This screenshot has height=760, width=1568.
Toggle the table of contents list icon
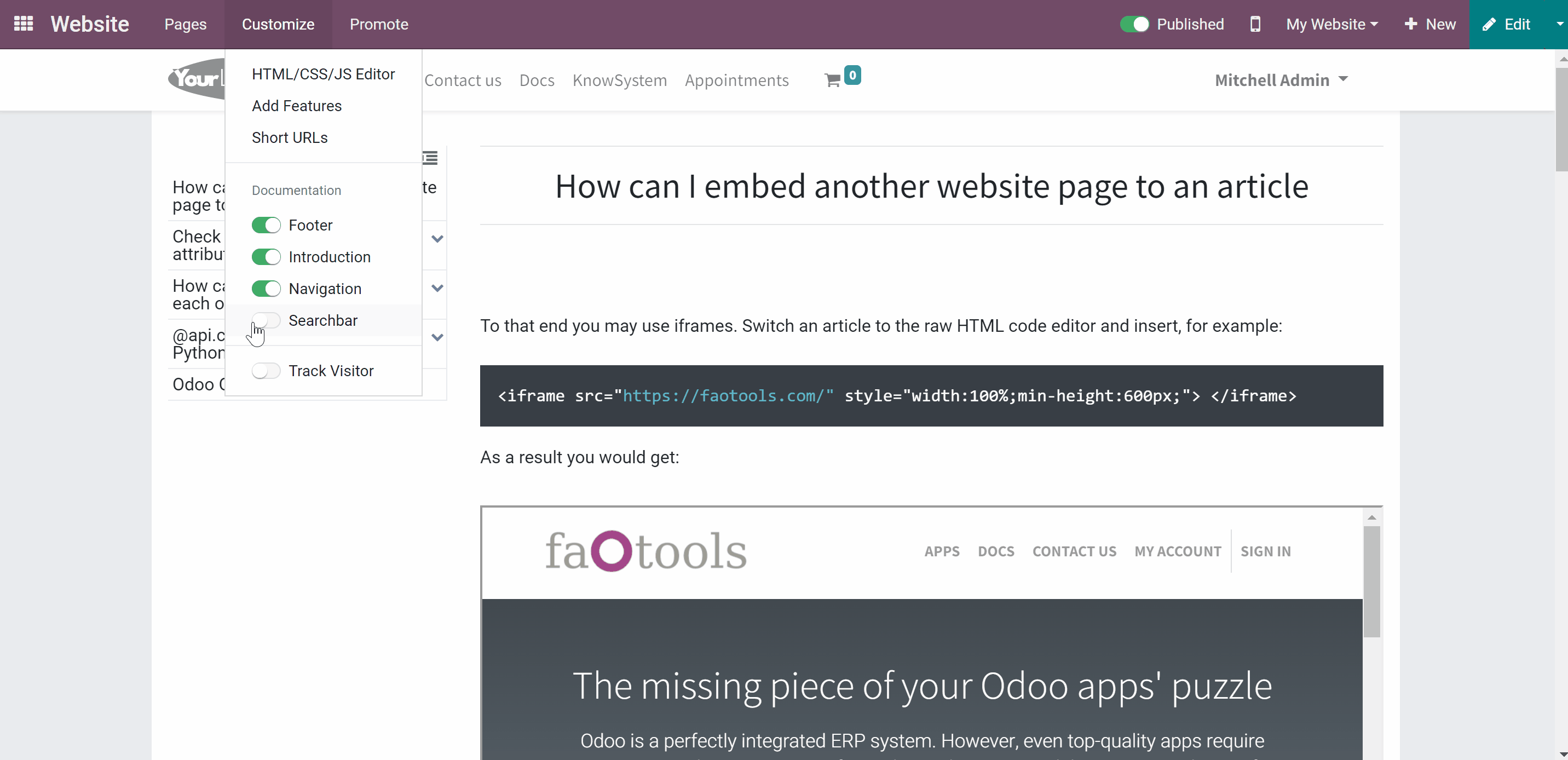[x=430, y=158]
